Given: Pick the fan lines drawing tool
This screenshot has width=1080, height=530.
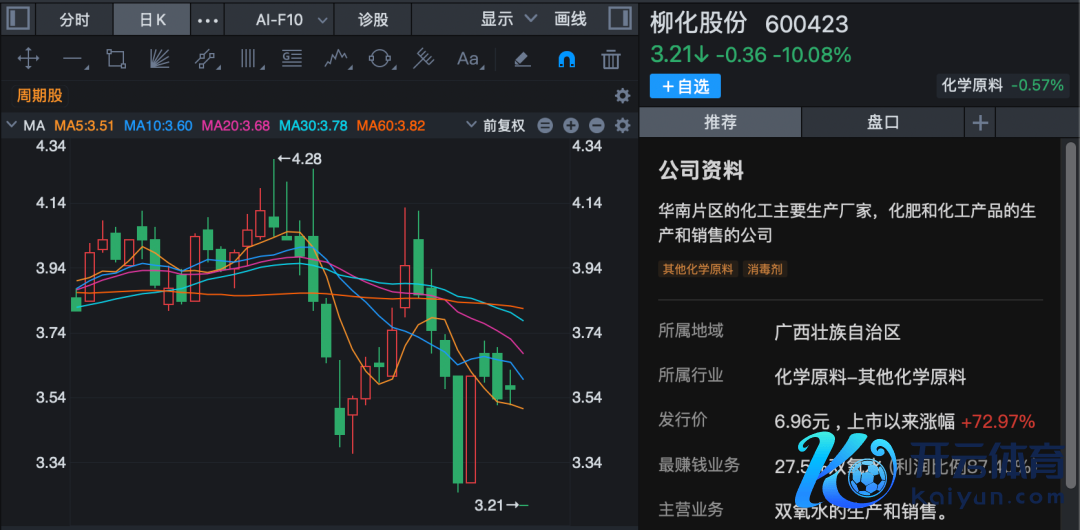Looking at the screenshot, I should [x=160, y=59].
